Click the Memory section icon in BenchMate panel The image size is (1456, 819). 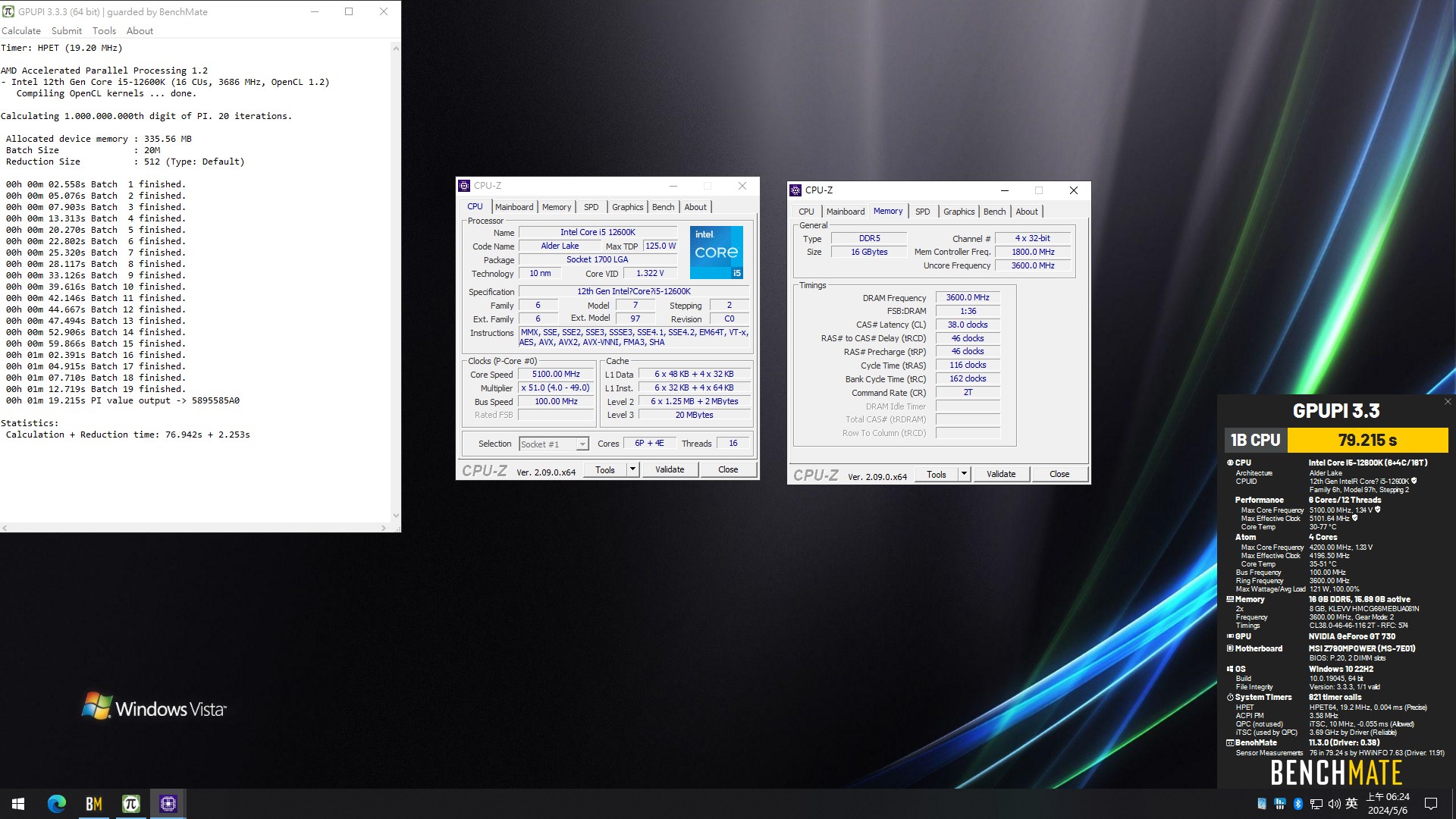pos(1230,599)
